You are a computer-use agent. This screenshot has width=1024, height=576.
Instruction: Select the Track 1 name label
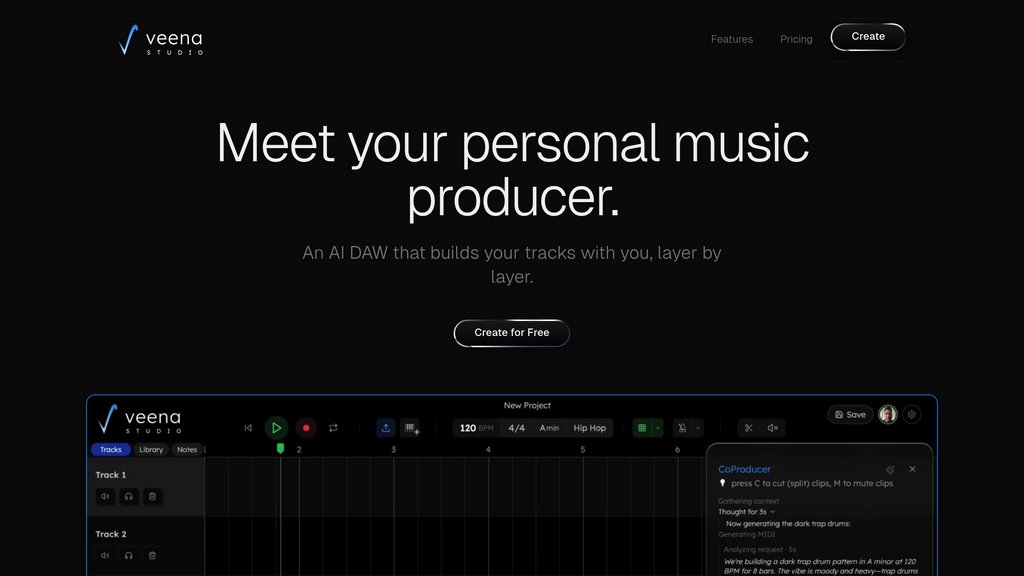click(111, 475)
